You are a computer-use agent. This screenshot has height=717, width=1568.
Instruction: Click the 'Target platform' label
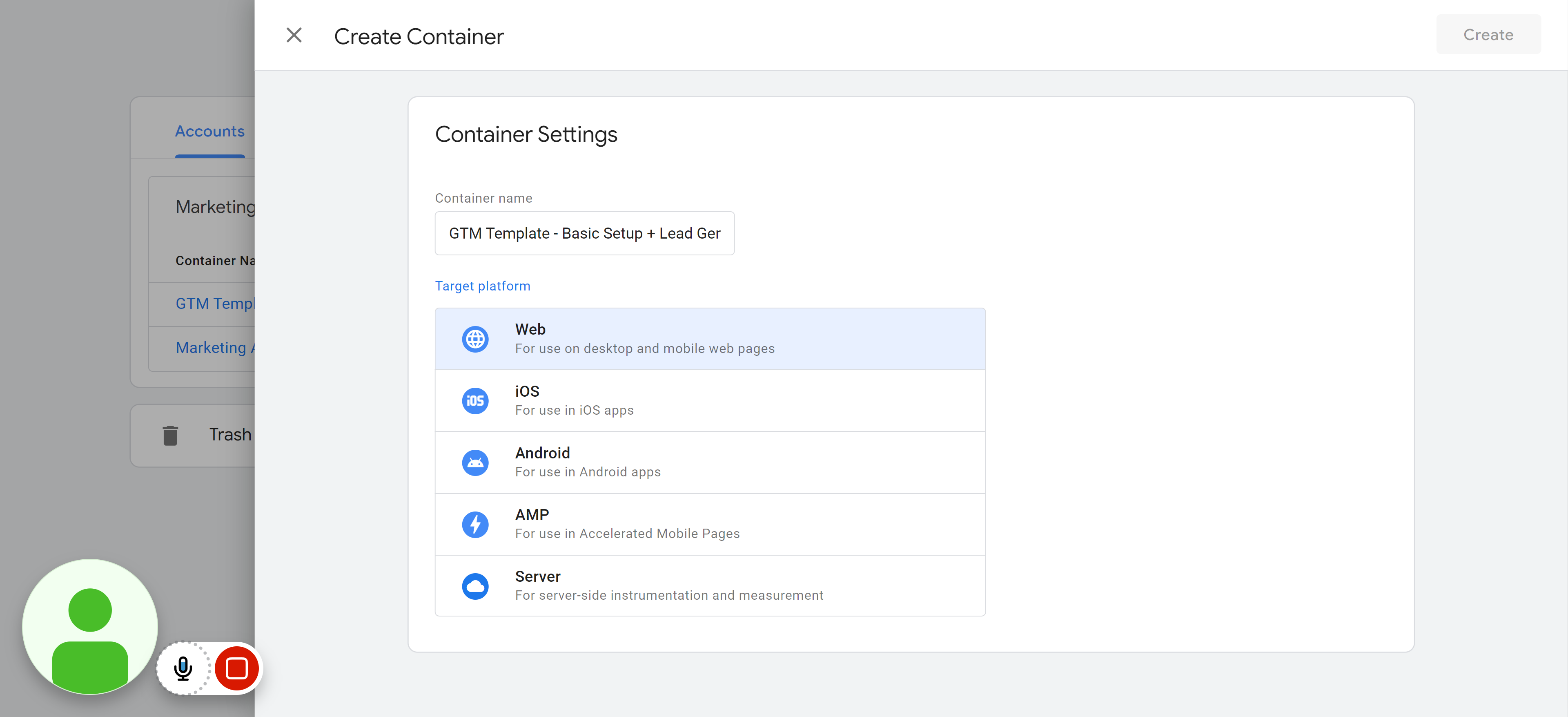point(483,286)
